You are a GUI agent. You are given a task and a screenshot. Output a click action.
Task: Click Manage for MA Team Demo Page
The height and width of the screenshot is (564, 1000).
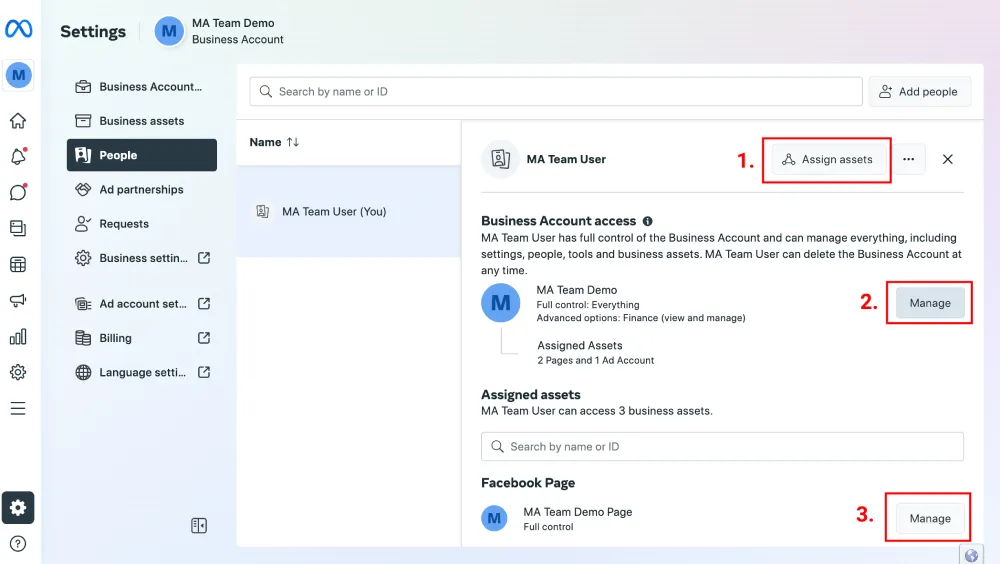point(929,519)
